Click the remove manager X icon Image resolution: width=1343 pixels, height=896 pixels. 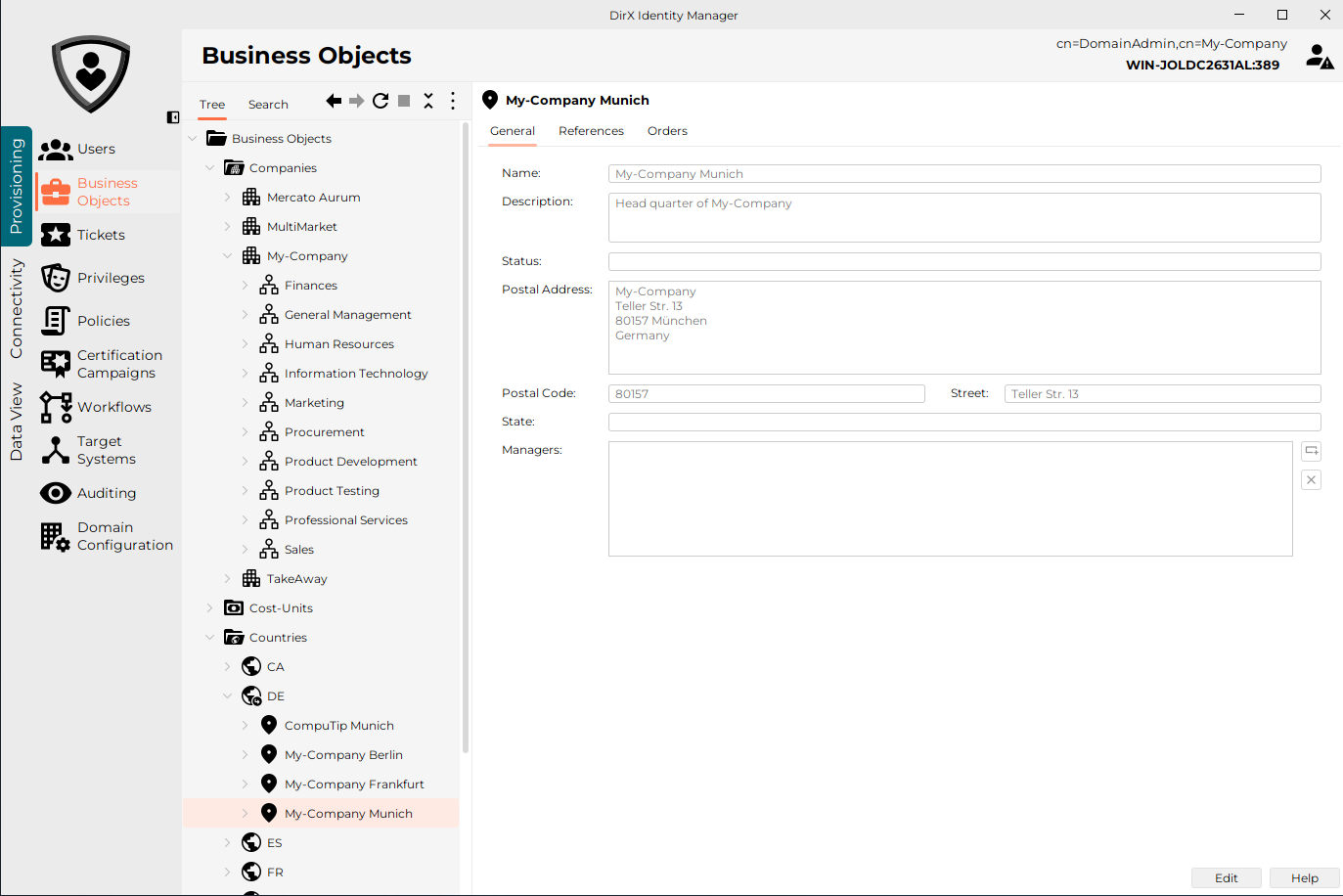tap(1312, 479)
